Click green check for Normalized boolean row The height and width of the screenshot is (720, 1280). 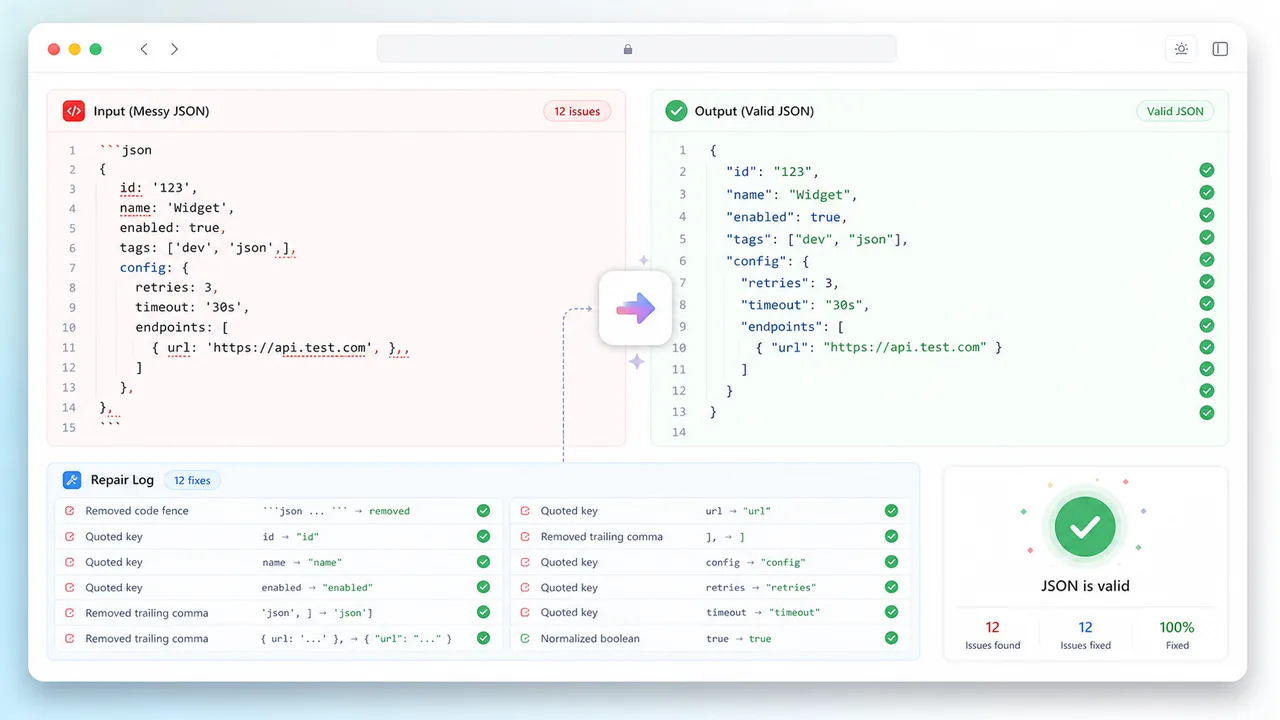coord(891,638)
